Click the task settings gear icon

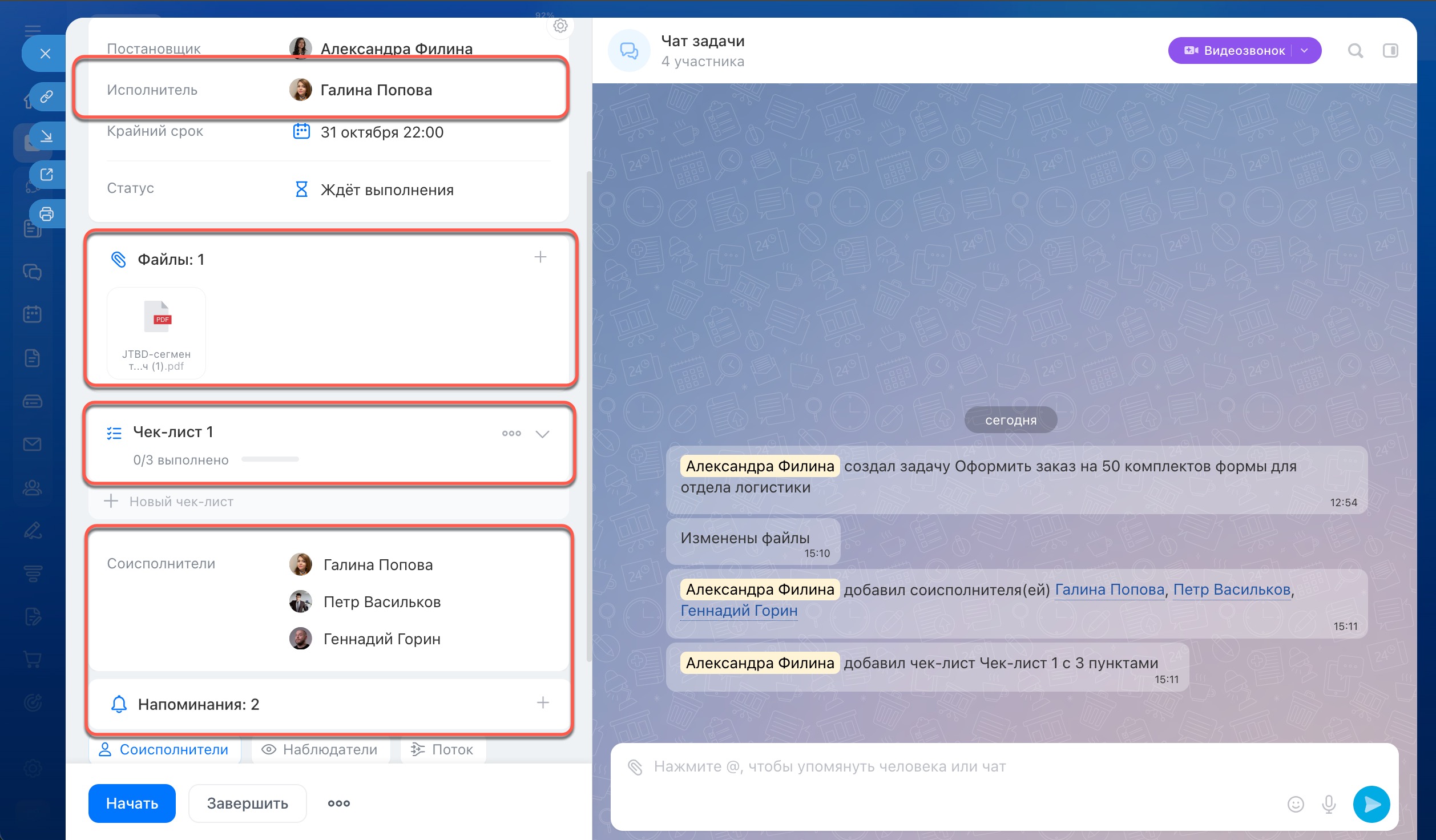[560, 26]
